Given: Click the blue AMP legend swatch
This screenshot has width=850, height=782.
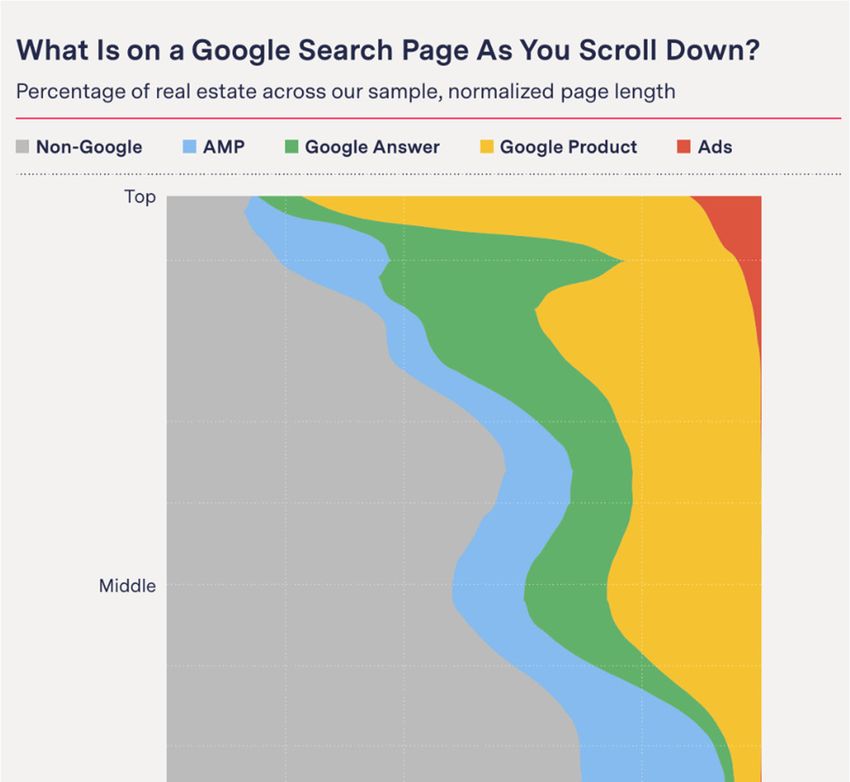Looking at the screenshot, I should (189, 146).
